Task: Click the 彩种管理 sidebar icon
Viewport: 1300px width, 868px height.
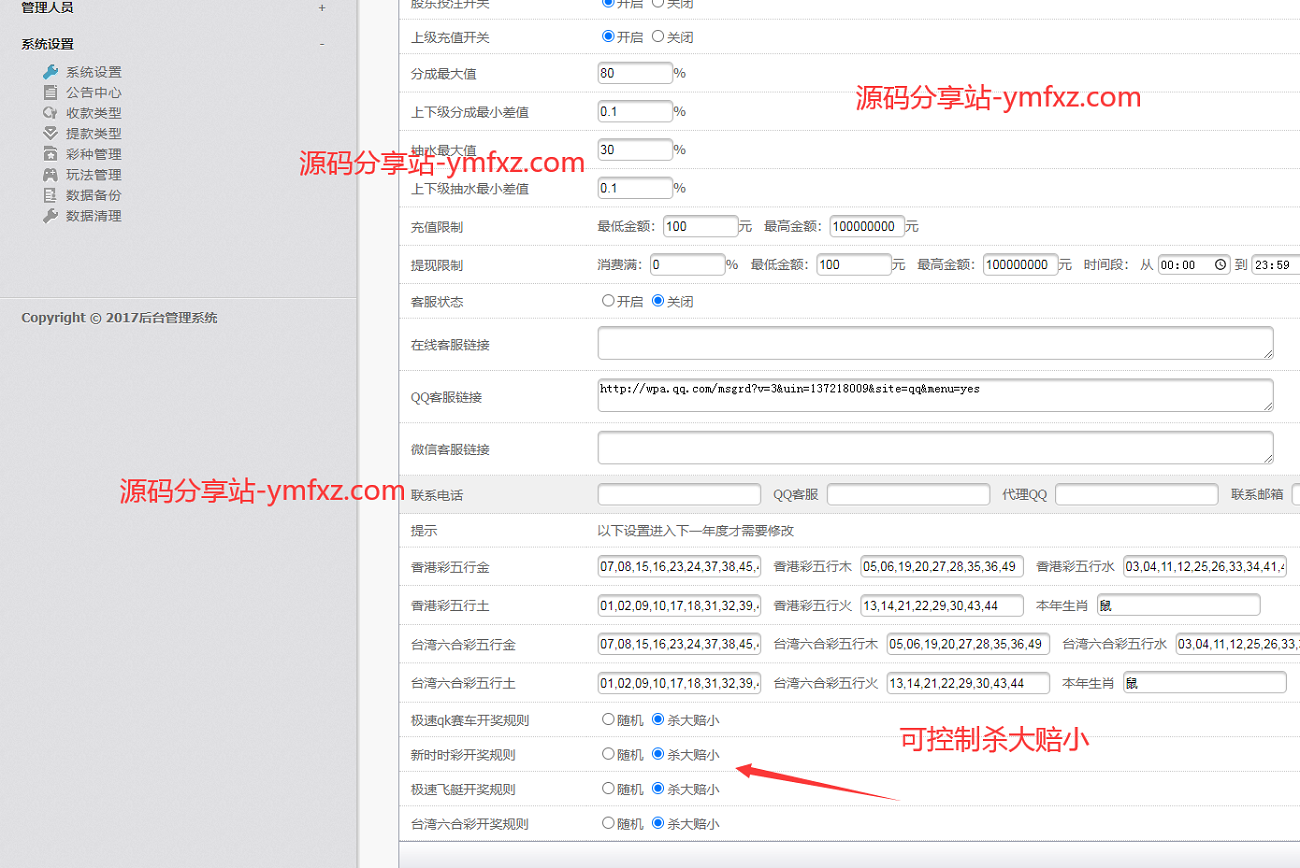Action: coord(50,154)
